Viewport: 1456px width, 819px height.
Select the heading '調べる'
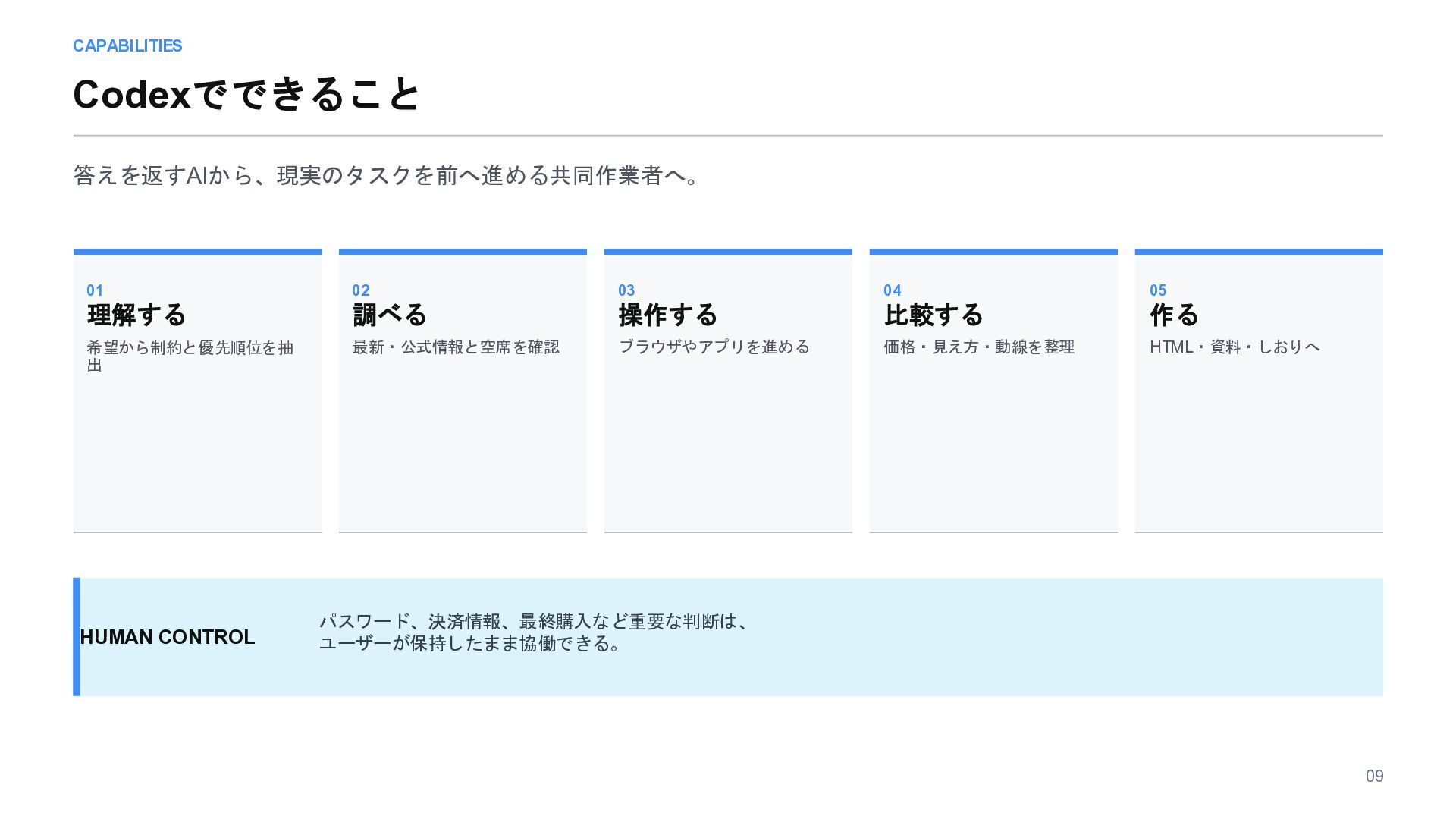(390, 315)
